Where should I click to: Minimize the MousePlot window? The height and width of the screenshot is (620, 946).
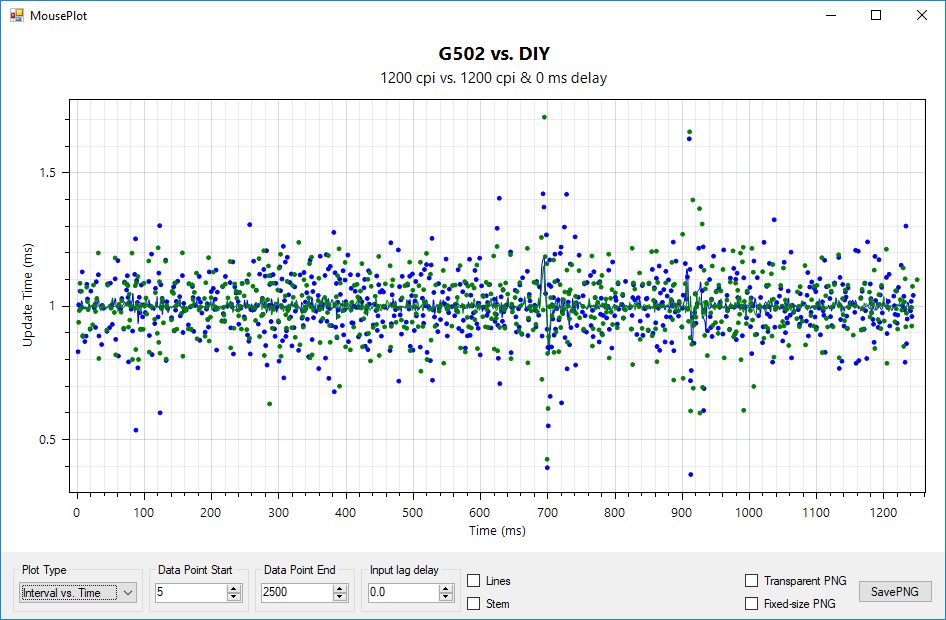[x=829, y=16]
